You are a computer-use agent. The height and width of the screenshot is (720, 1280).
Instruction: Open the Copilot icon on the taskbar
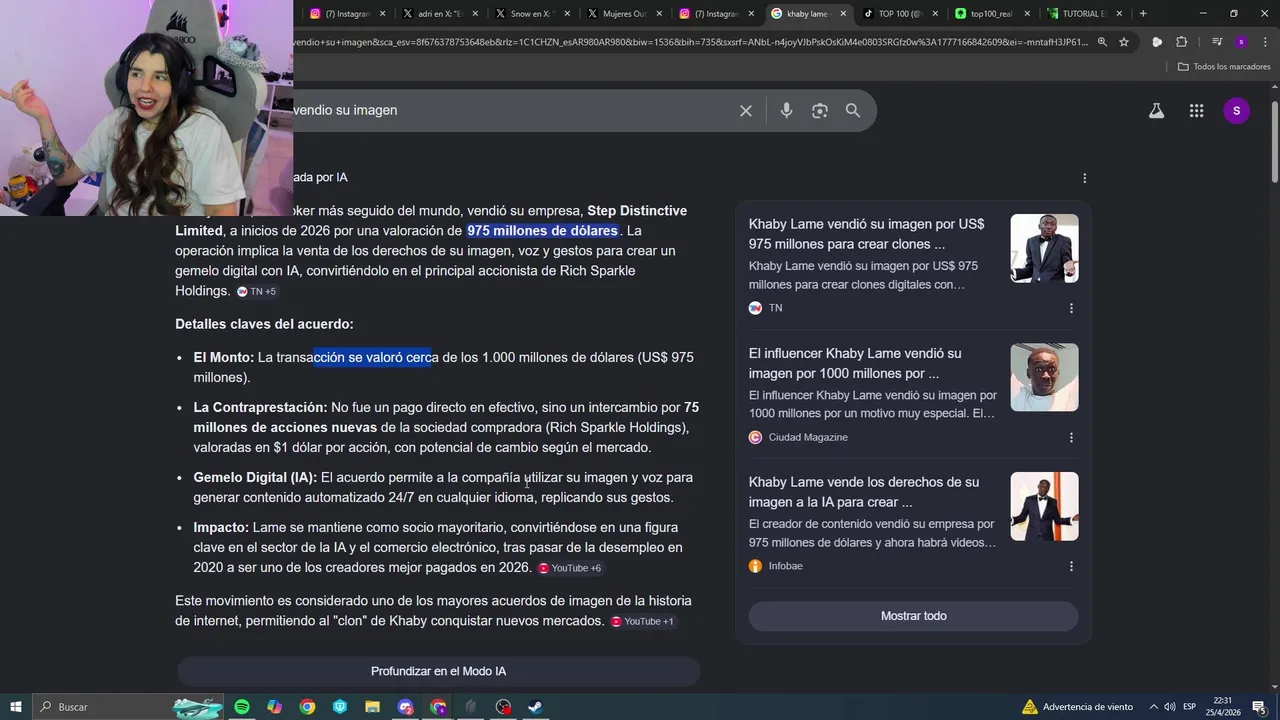274,707
